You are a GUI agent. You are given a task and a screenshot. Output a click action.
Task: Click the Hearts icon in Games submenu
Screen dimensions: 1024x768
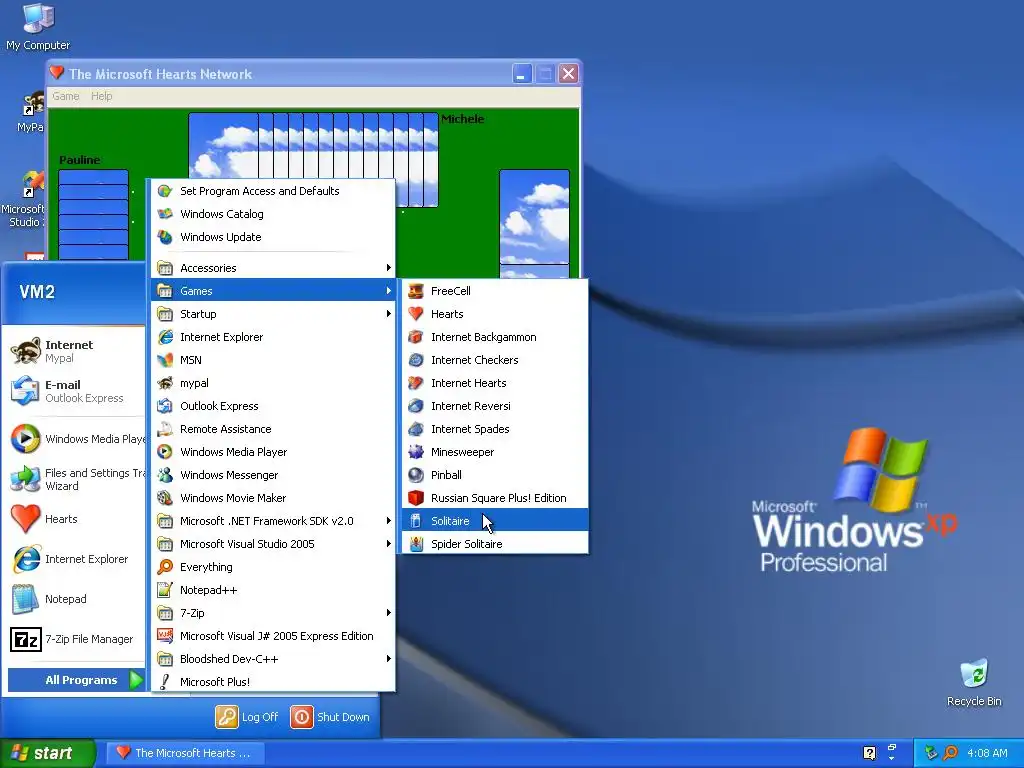coord(416,313)
